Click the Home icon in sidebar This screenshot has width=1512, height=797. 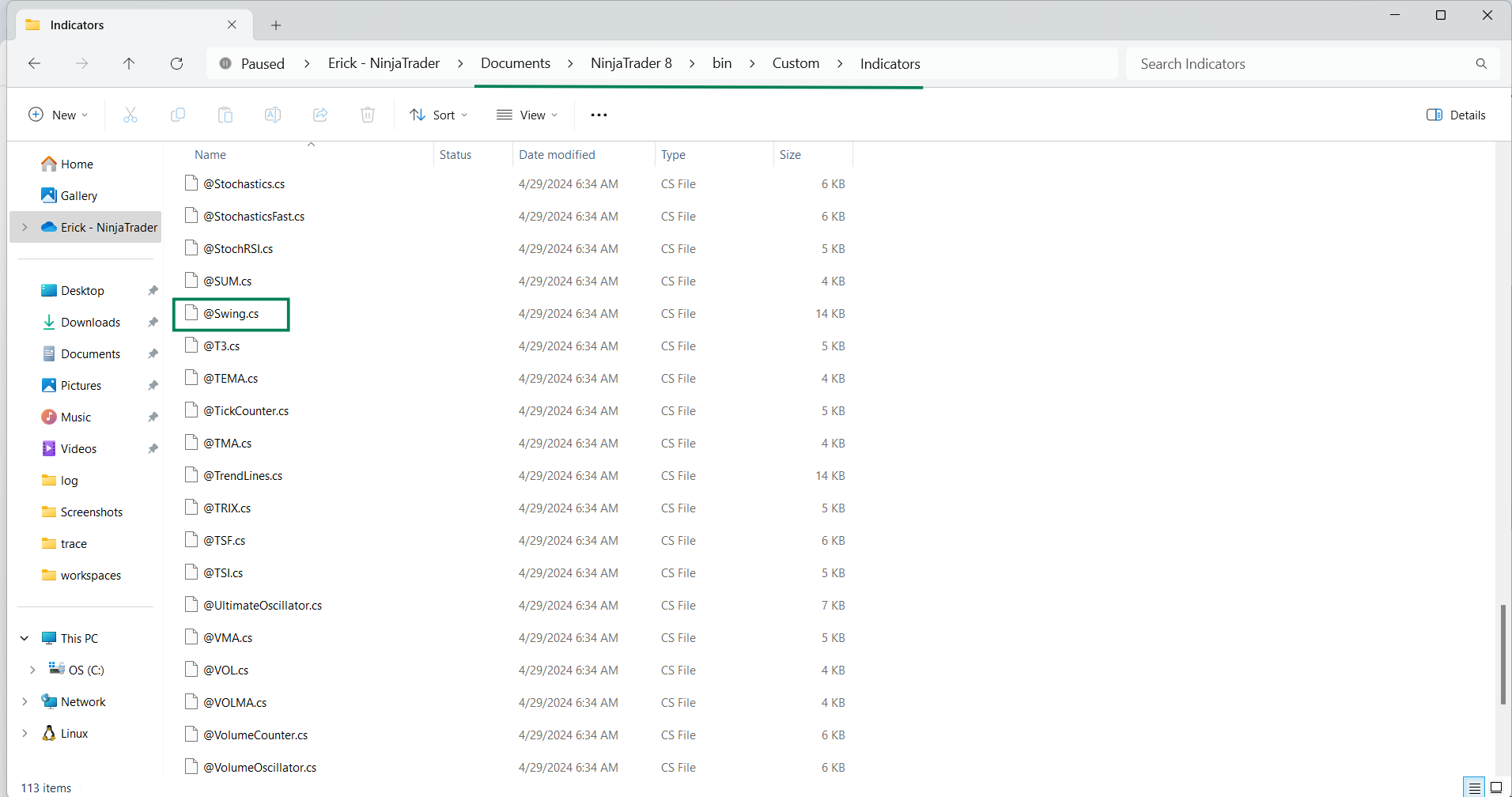point(49,164)
